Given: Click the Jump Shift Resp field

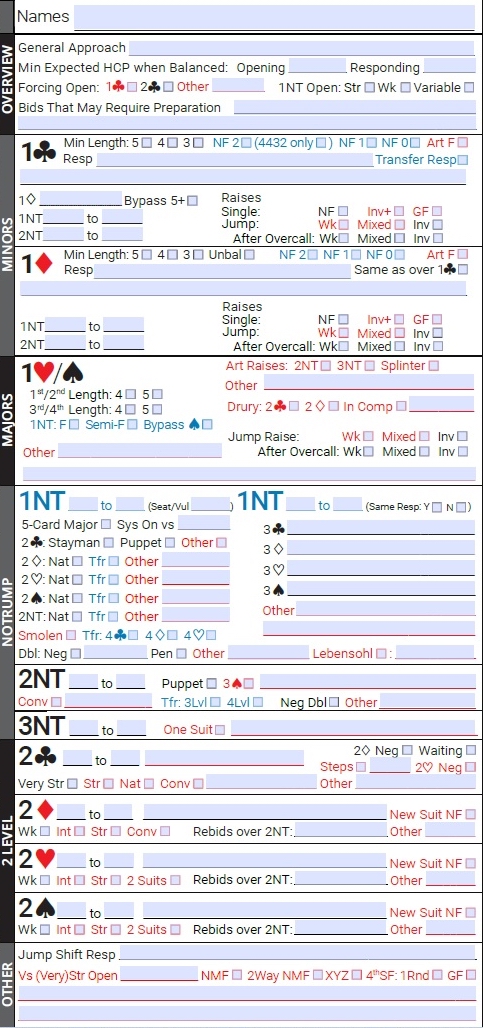Looking at the screenshot, I should coord(297,953).
